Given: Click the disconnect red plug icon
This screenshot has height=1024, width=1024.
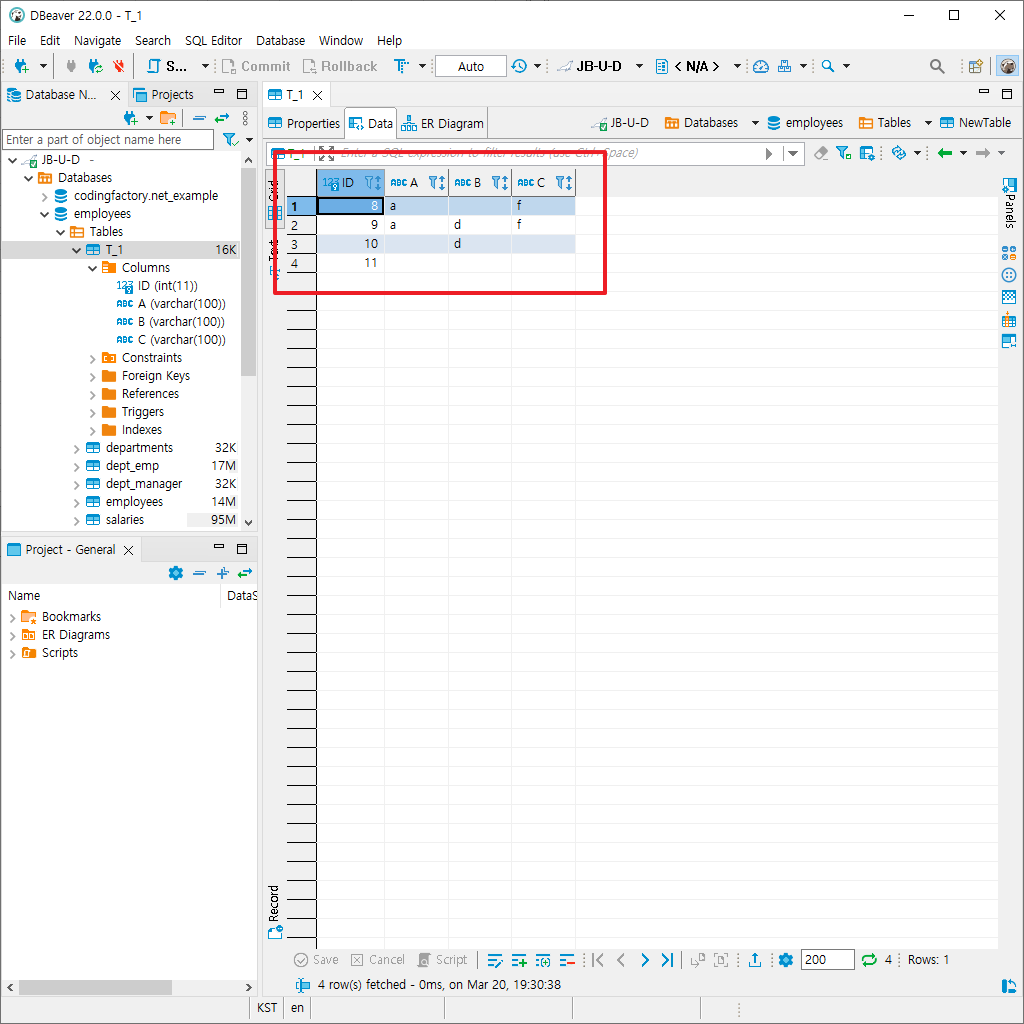Looking at the screenshot, I should point(118,66).
